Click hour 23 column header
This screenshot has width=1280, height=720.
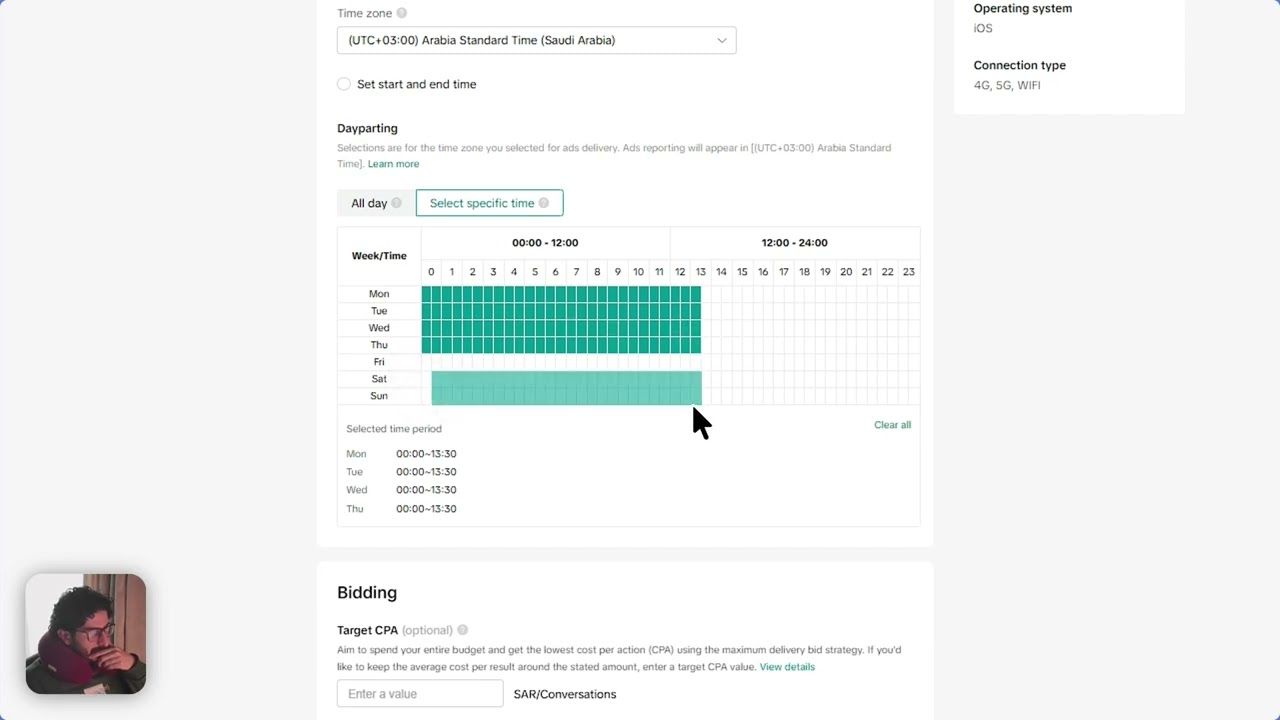(908, 272)
